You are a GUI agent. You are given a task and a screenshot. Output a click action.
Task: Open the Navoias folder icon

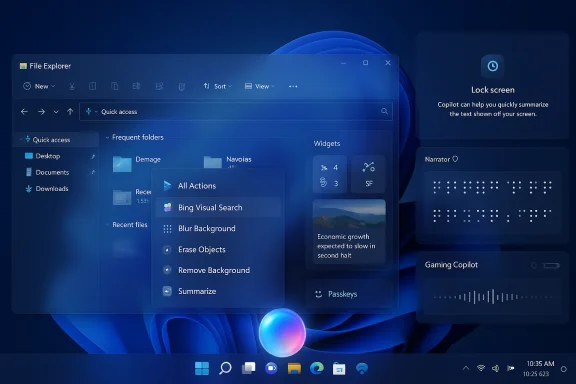click(x=213, y=162)
